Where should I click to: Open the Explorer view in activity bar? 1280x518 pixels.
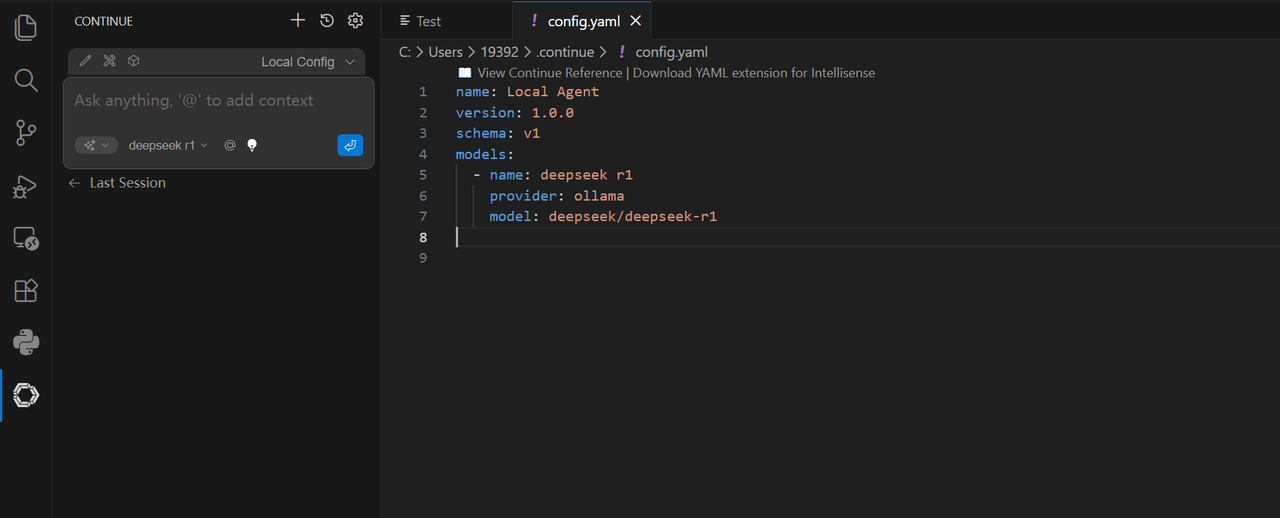point(26,27)
